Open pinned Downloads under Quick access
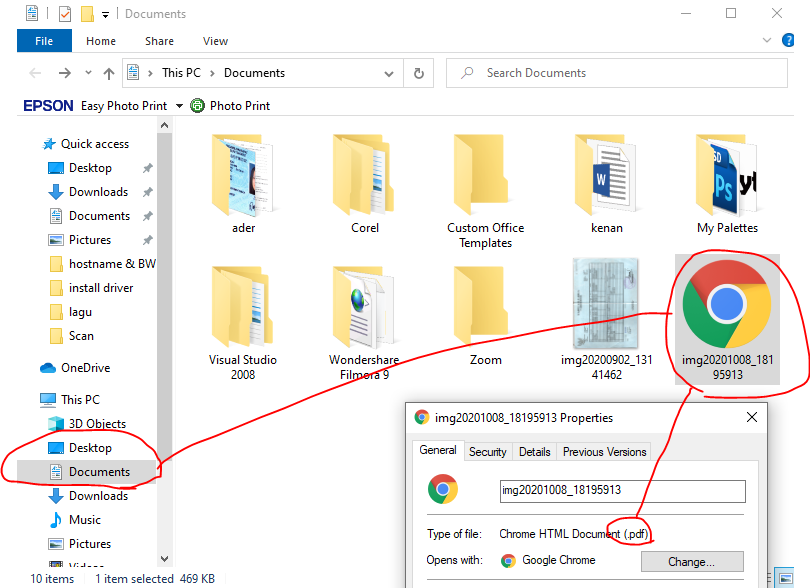Viewport: 810px width, 588px height. (x=98, y=192)
